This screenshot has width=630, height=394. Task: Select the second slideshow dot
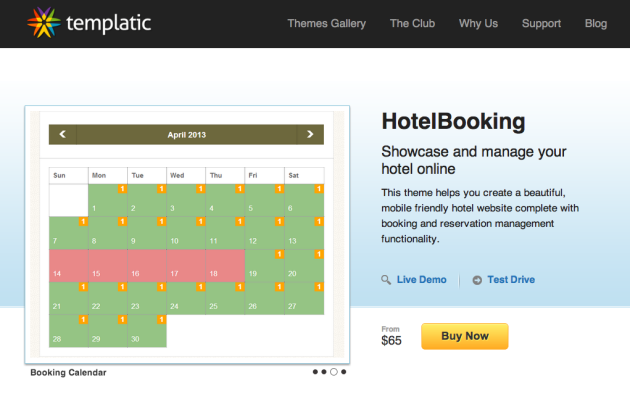[324, 372]
